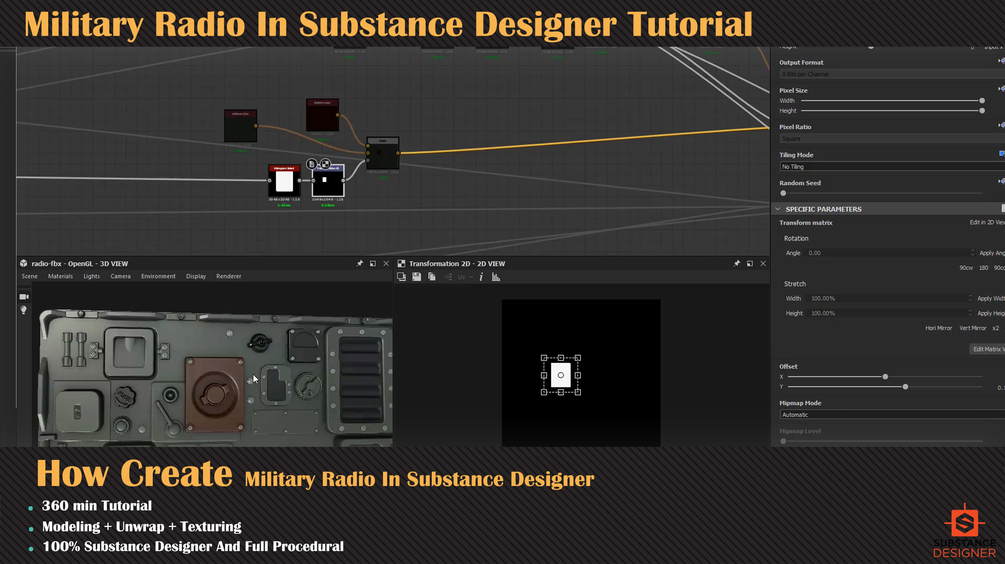Click Apply Width button
This screenshot has height=564, width=1005.
tap(991, 299)
